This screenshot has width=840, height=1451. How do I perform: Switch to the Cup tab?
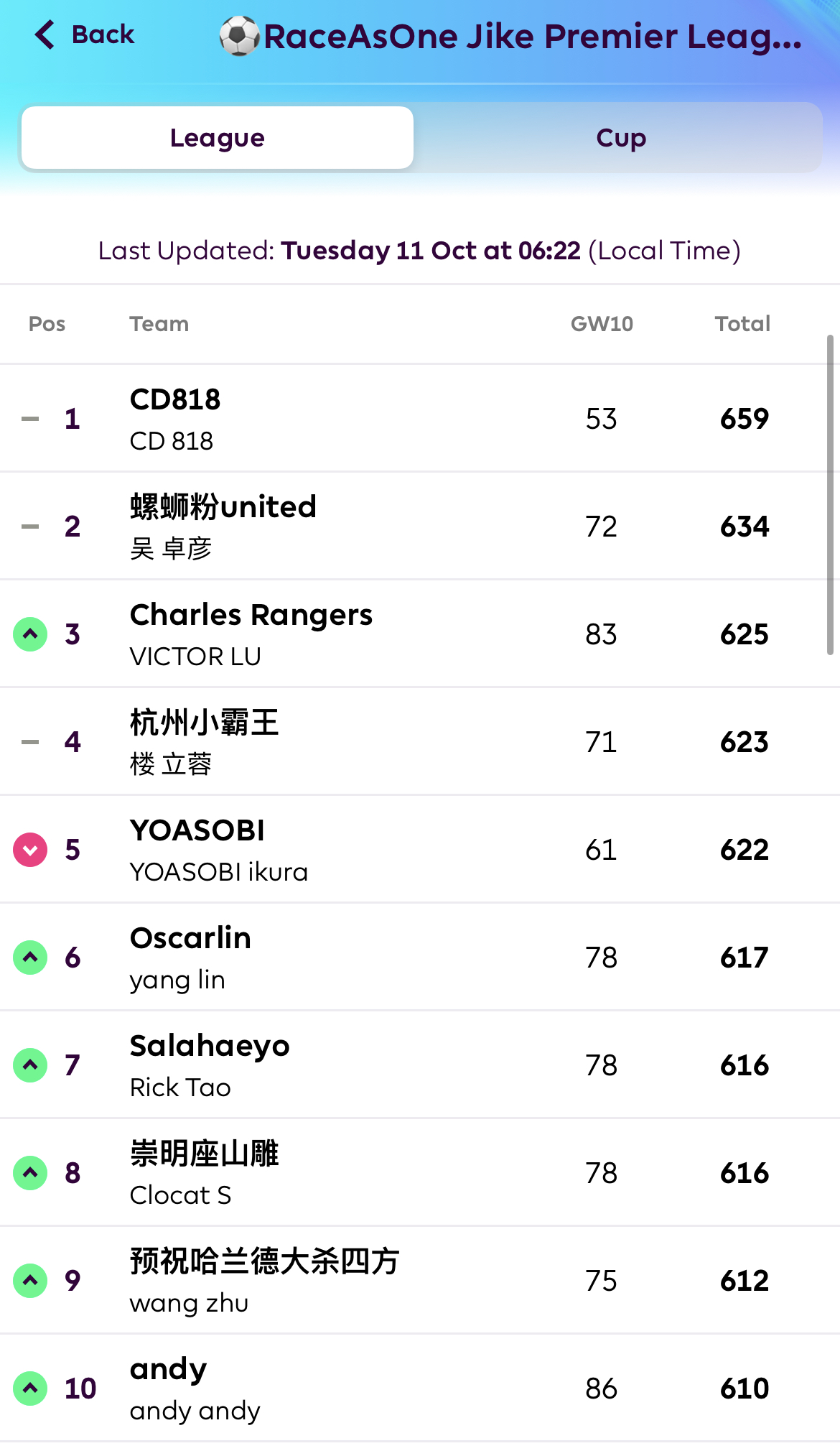point(621,138)
